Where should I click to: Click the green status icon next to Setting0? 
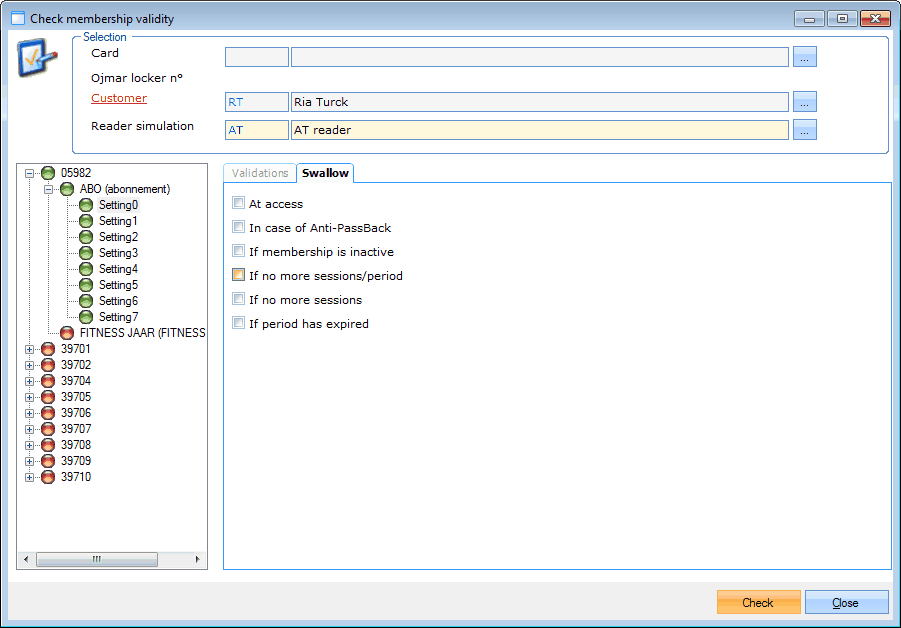[87, 205]
